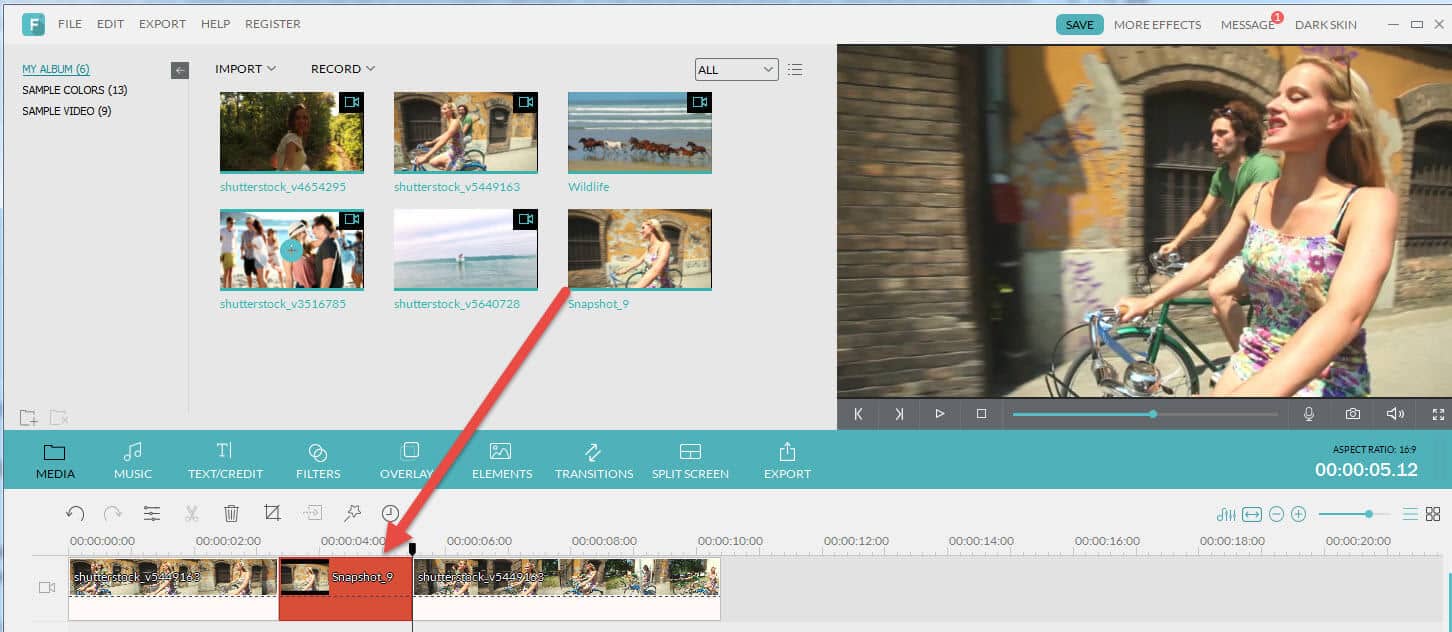Click the delete folder icon
Viewport: 1452px width, 632px height.
(59, 417)
